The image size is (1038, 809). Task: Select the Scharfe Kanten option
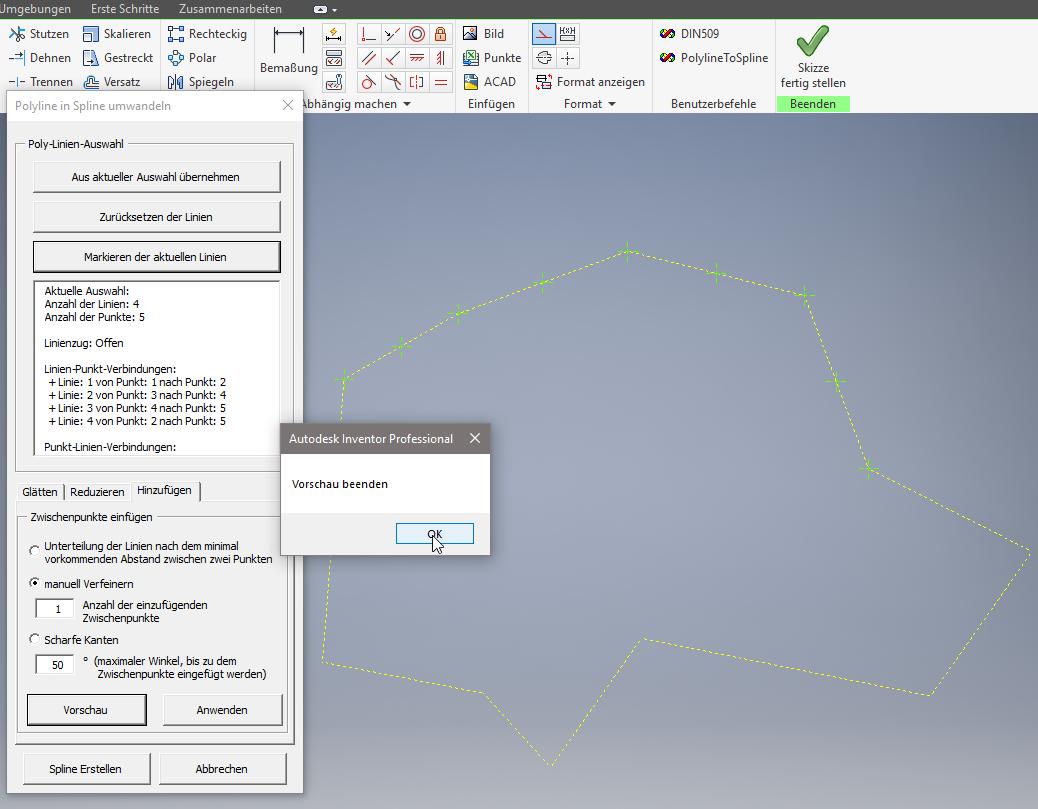pos(34,639)
